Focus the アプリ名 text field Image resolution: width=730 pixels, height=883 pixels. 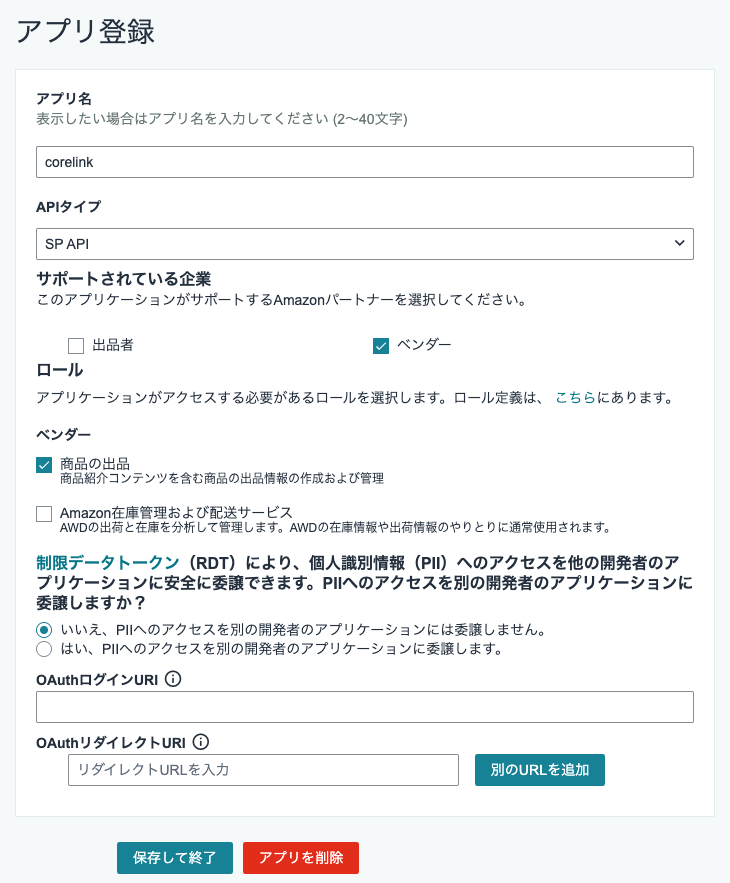[364, 162]
